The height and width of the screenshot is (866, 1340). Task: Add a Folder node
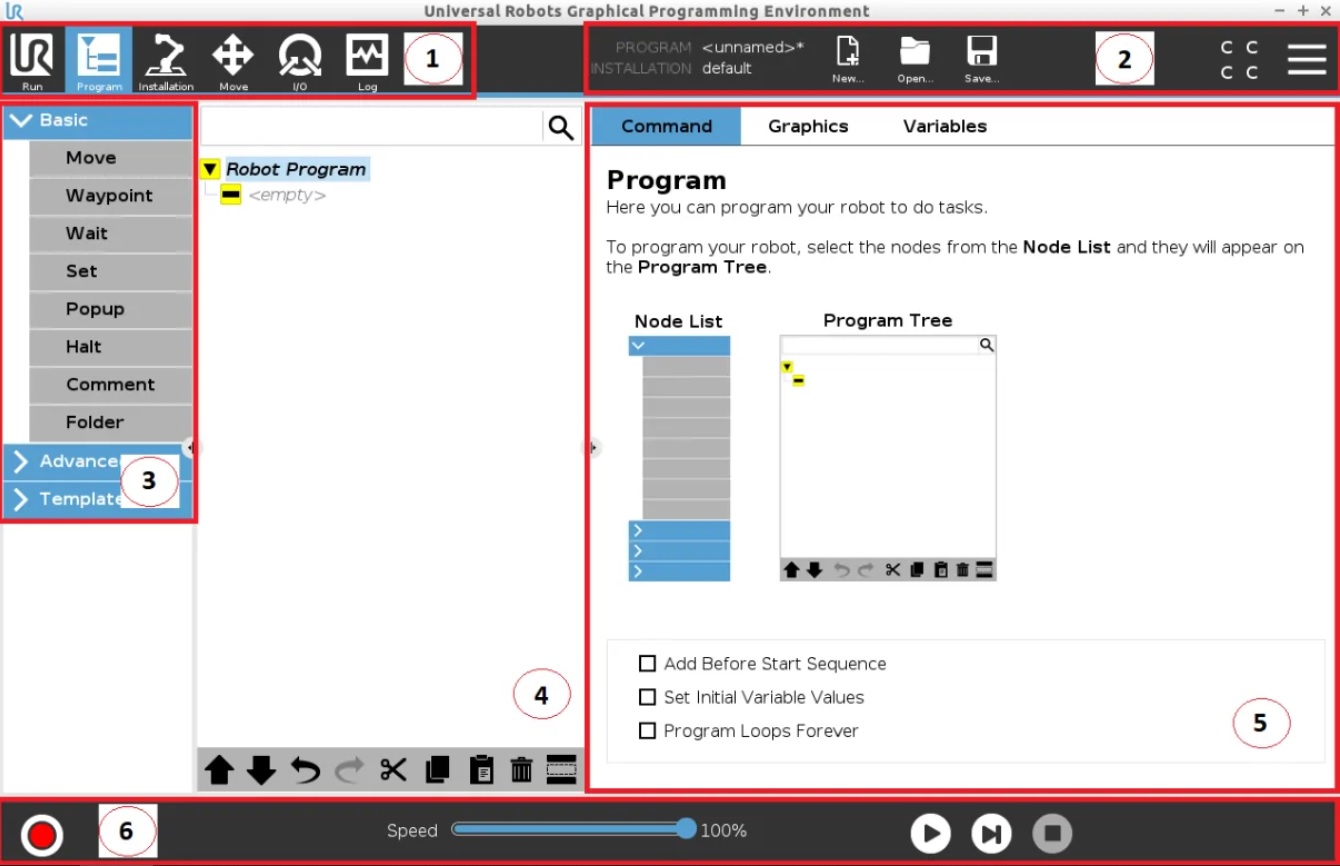pyautogui.click(x=111, y=422)
